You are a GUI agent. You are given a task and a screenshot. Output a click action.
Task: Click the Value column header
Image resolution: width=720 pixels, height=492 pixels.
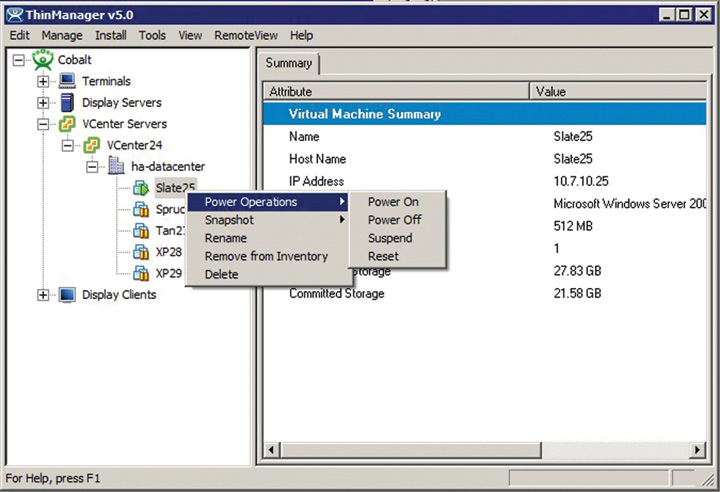click(x=618, y=91)
